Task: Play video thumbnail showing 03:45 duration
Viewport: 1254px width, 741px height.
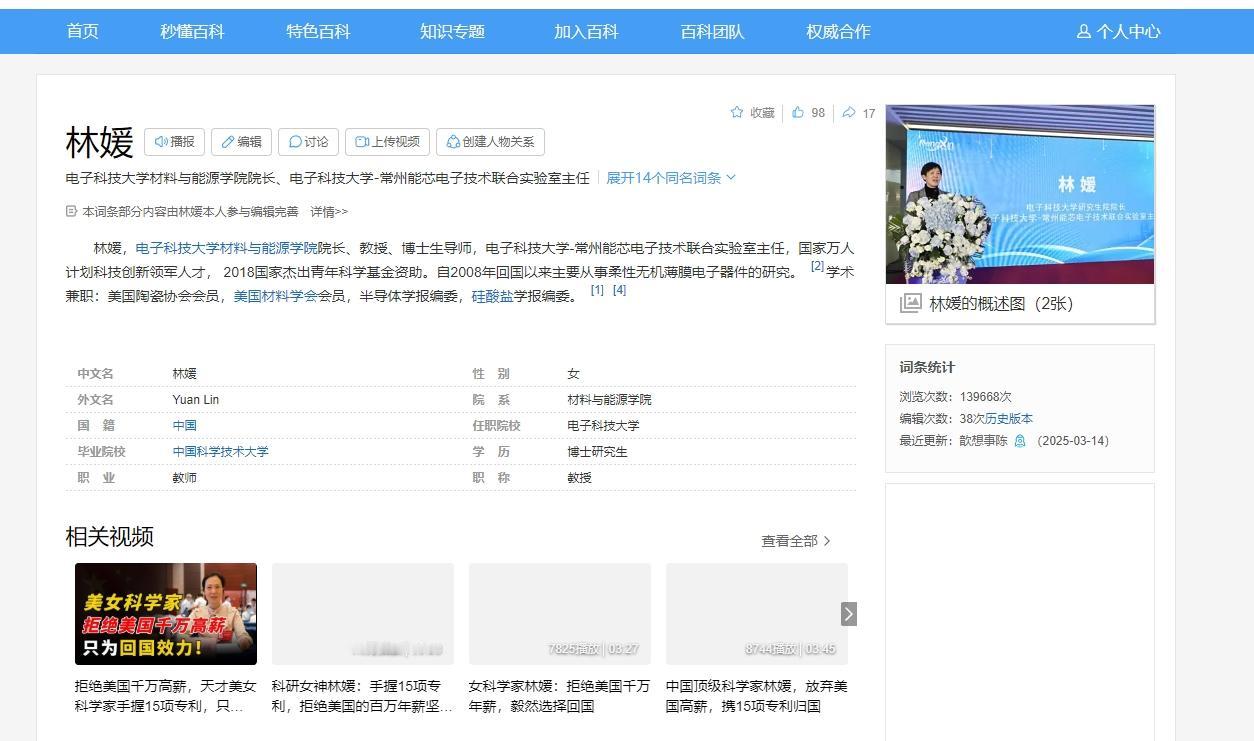Action: pos(757,614)
